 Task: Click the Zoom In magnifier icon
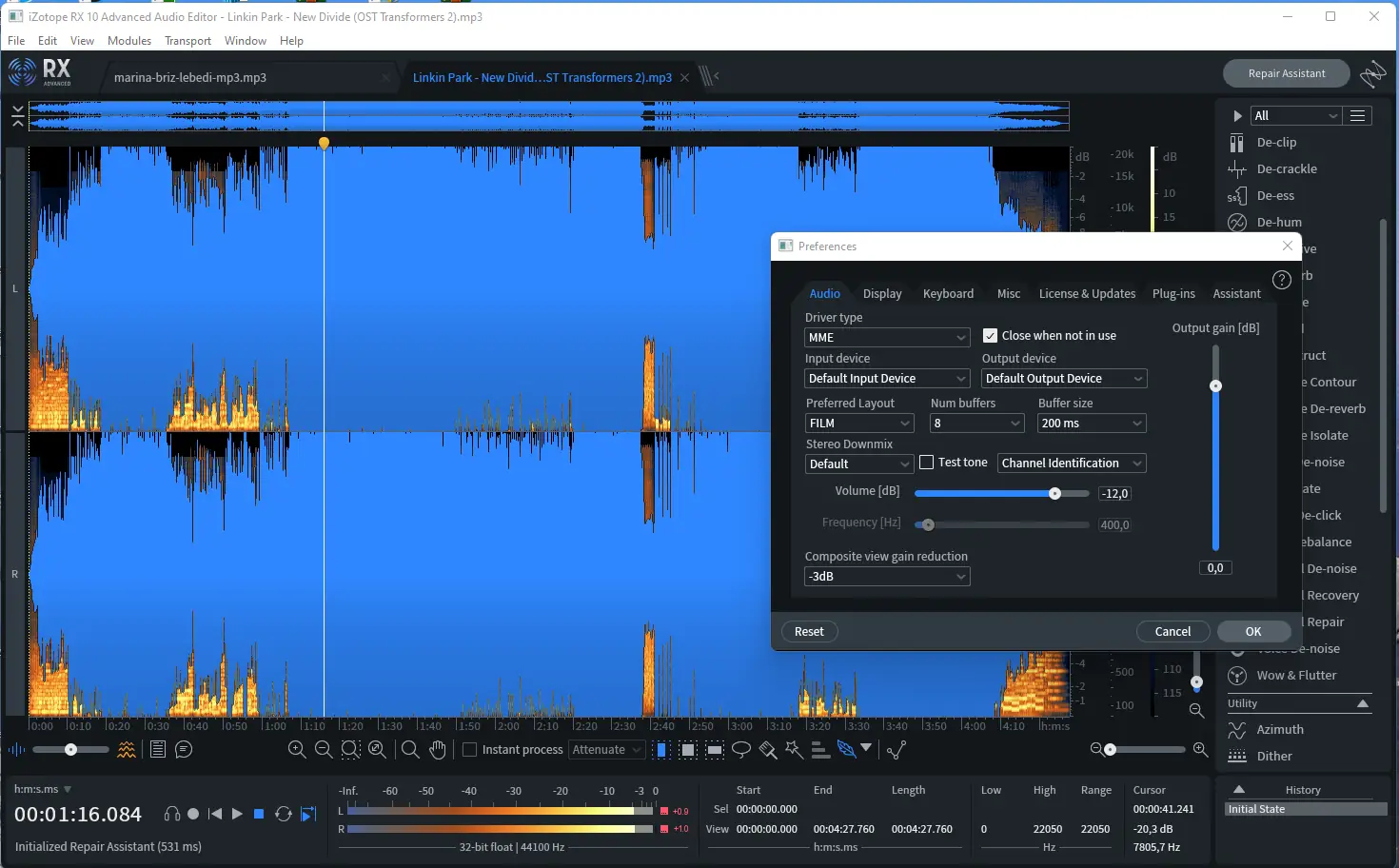(297, 750)
